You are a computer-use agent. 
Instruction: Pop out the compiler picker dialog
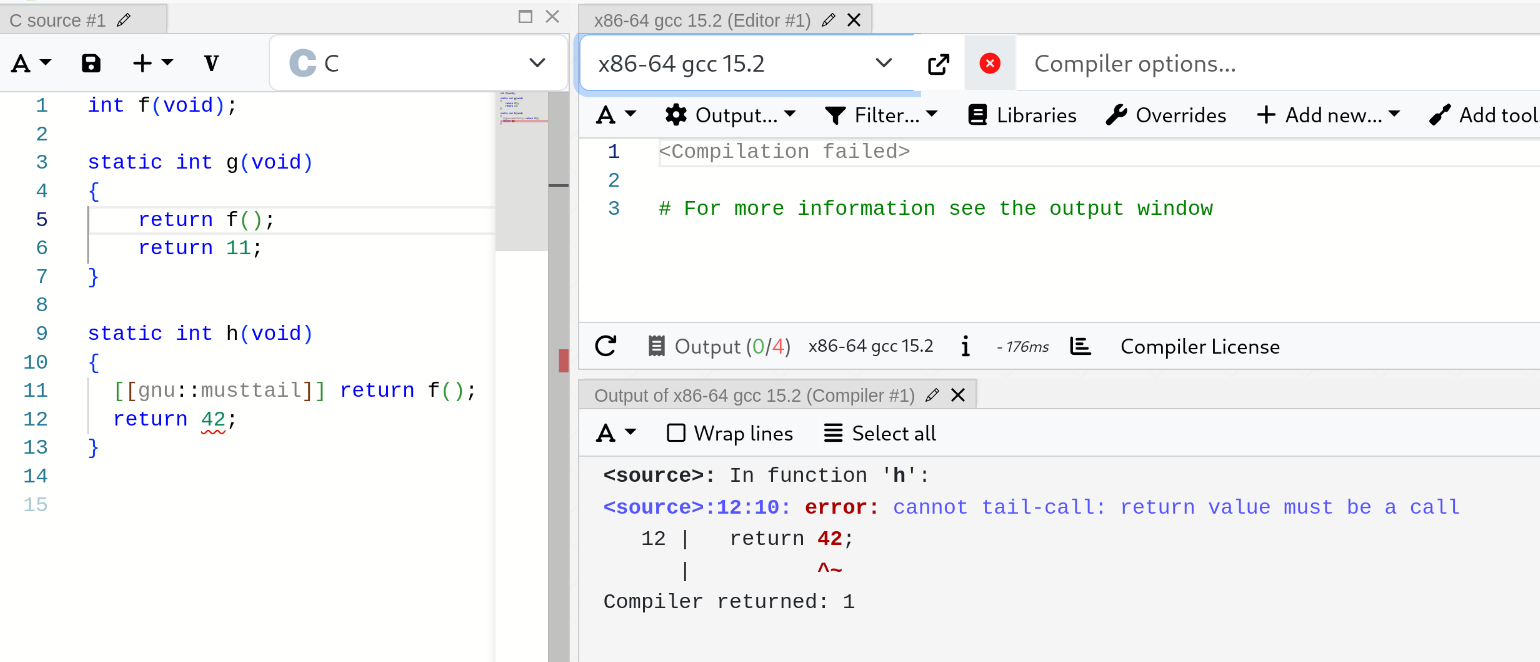click(938, 64)
